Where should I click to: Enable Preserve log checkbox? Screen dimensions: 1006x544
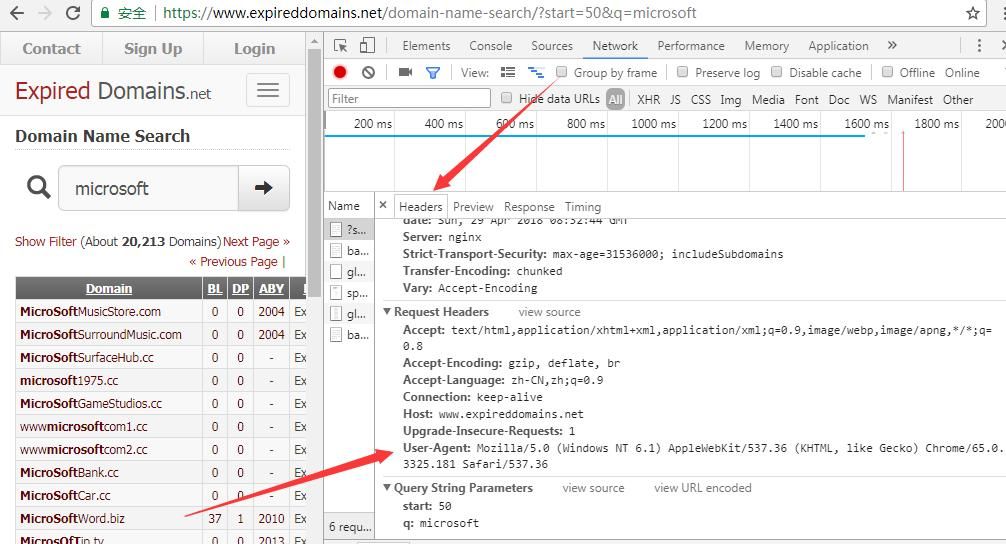point(683,71)
